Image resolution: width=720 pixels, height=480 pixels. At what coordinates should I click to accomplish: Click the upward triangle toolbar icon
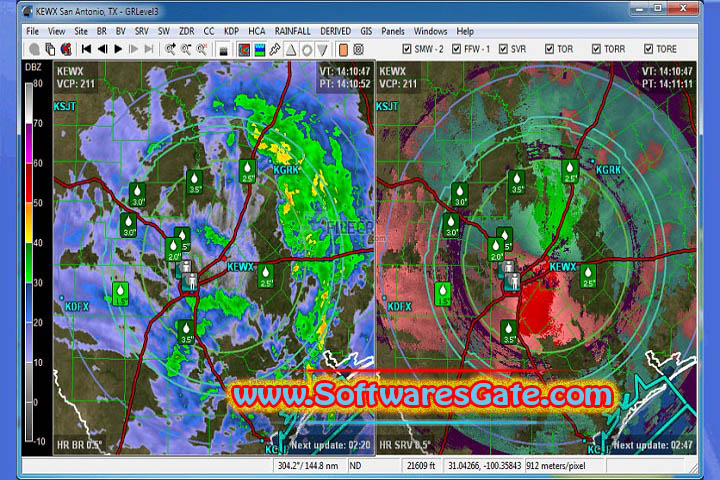(291, 49)
